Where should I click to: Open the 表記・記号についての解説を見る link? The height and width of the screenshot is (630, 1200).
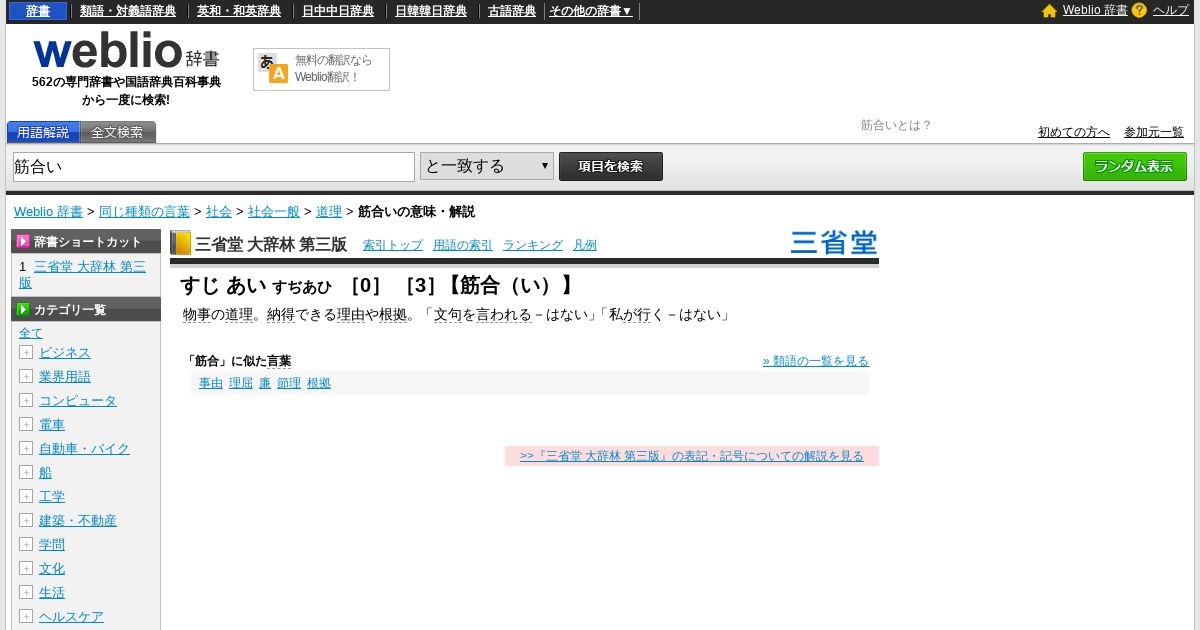(692, 456)
